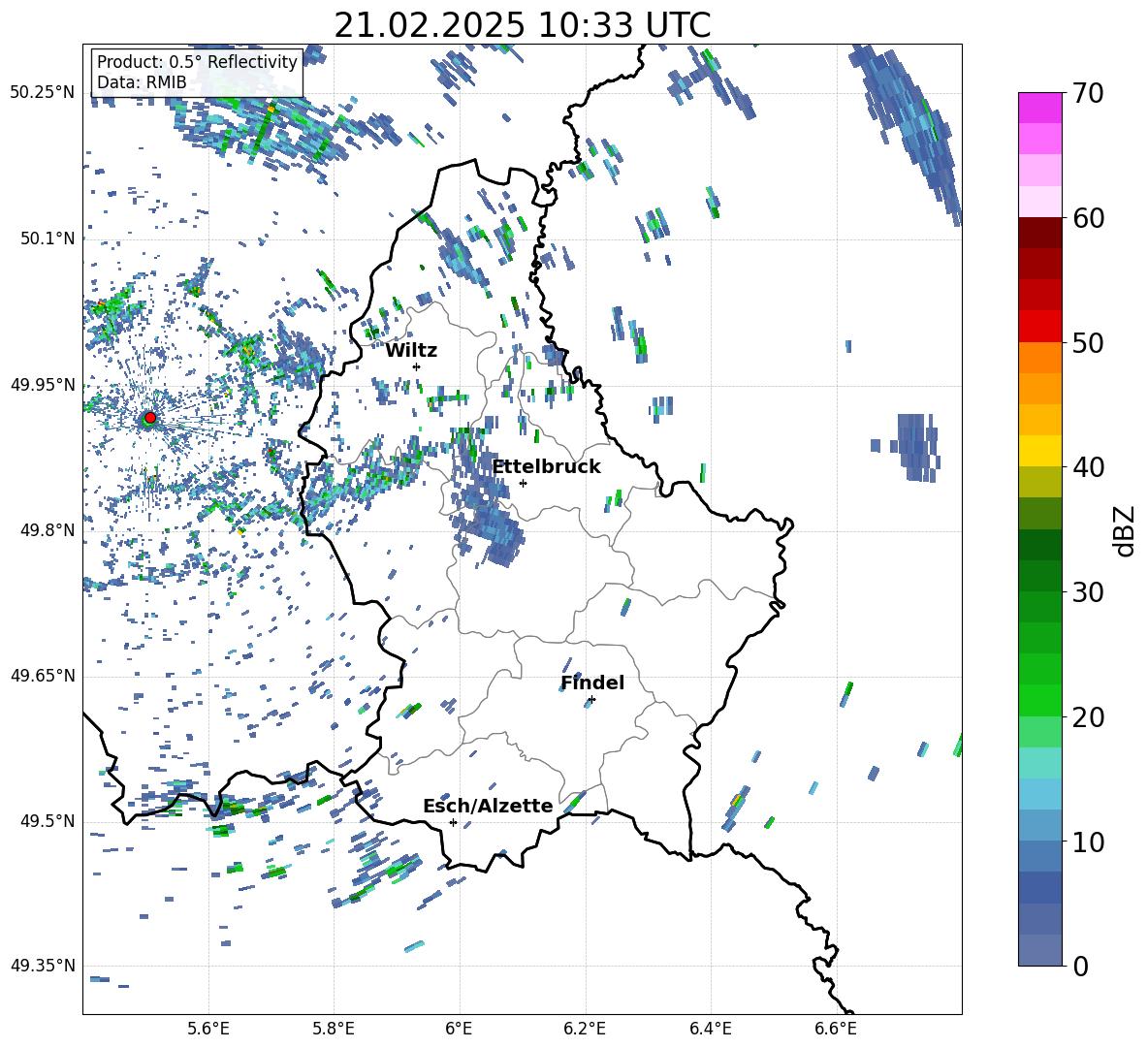The width and height of the screenshot is (1148, 1048).
Task: Click the 49.5°N latitude label
Action: (x=47, y=821)
